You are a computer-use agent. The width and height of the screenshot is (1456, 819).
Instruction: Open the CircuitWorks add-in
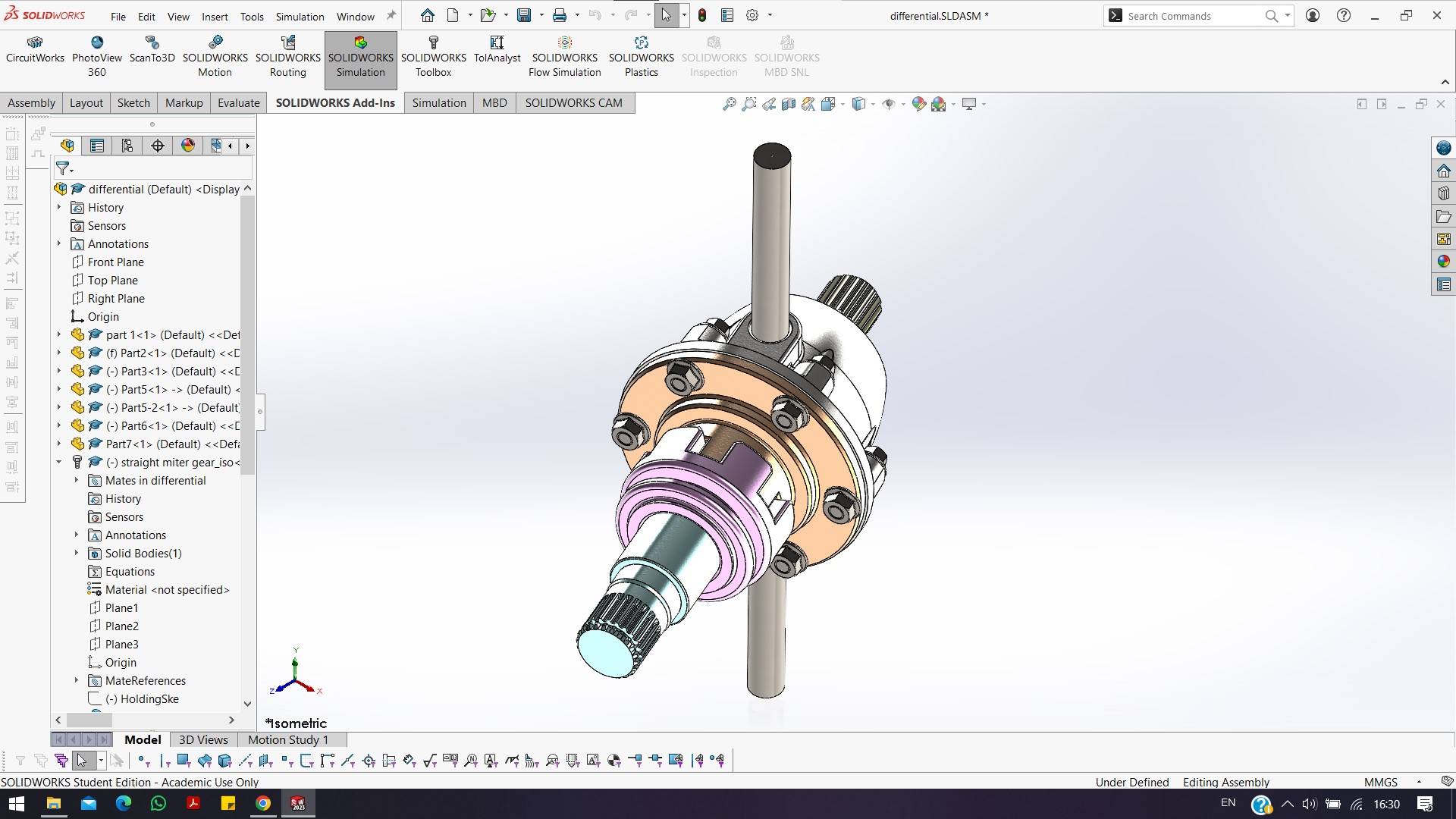tap(35, 50)
